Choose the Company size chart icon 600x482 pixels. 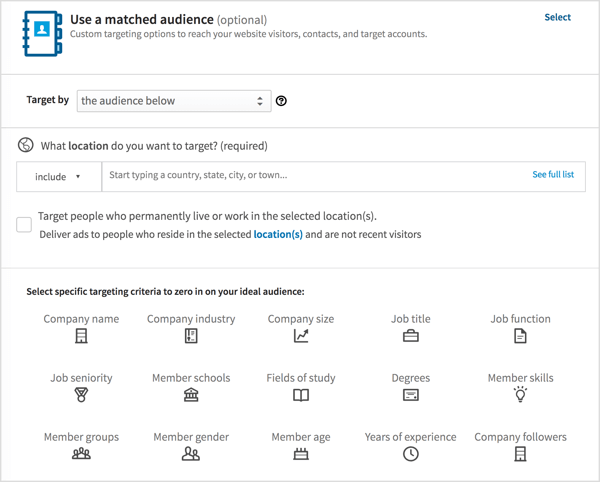(x=301, y=337)
